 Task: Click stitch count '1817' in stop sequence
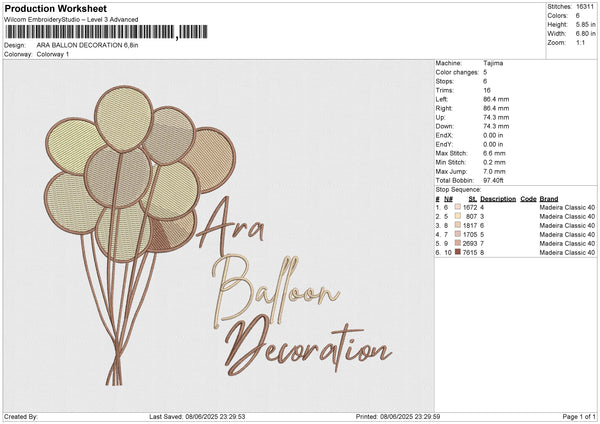tap(470, 225)
